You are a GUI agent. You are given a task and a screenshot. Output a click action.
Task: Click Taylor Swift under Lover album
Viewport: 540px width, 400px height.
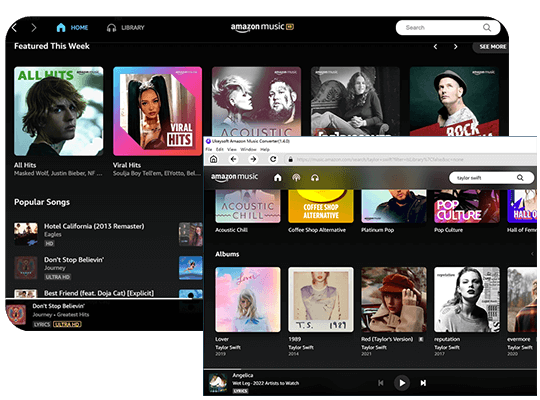tap(228, 347)
